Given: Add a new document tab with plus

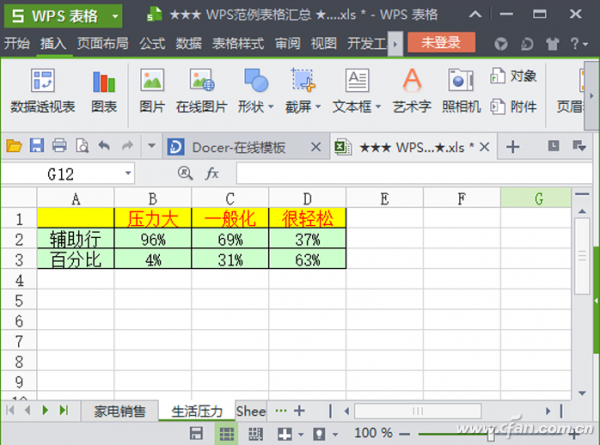Looking at the screenshot, I should pos(513,147).
